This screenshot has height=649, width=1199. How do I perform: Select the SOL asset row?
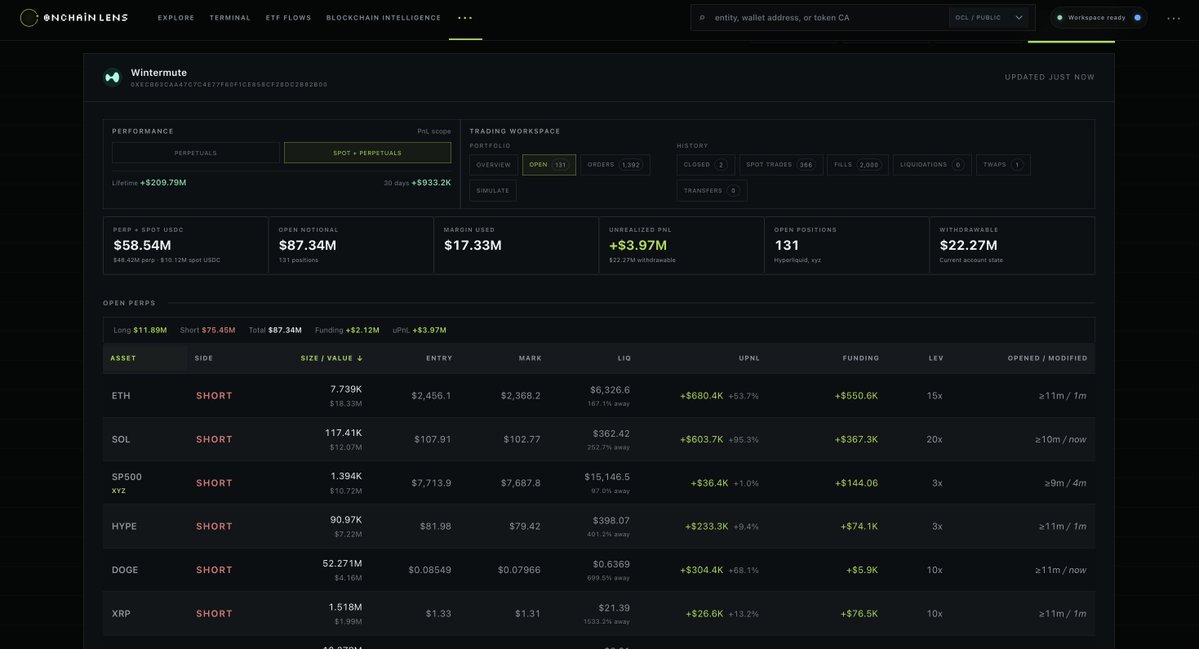pyautogui.click(x=599, y=440)
